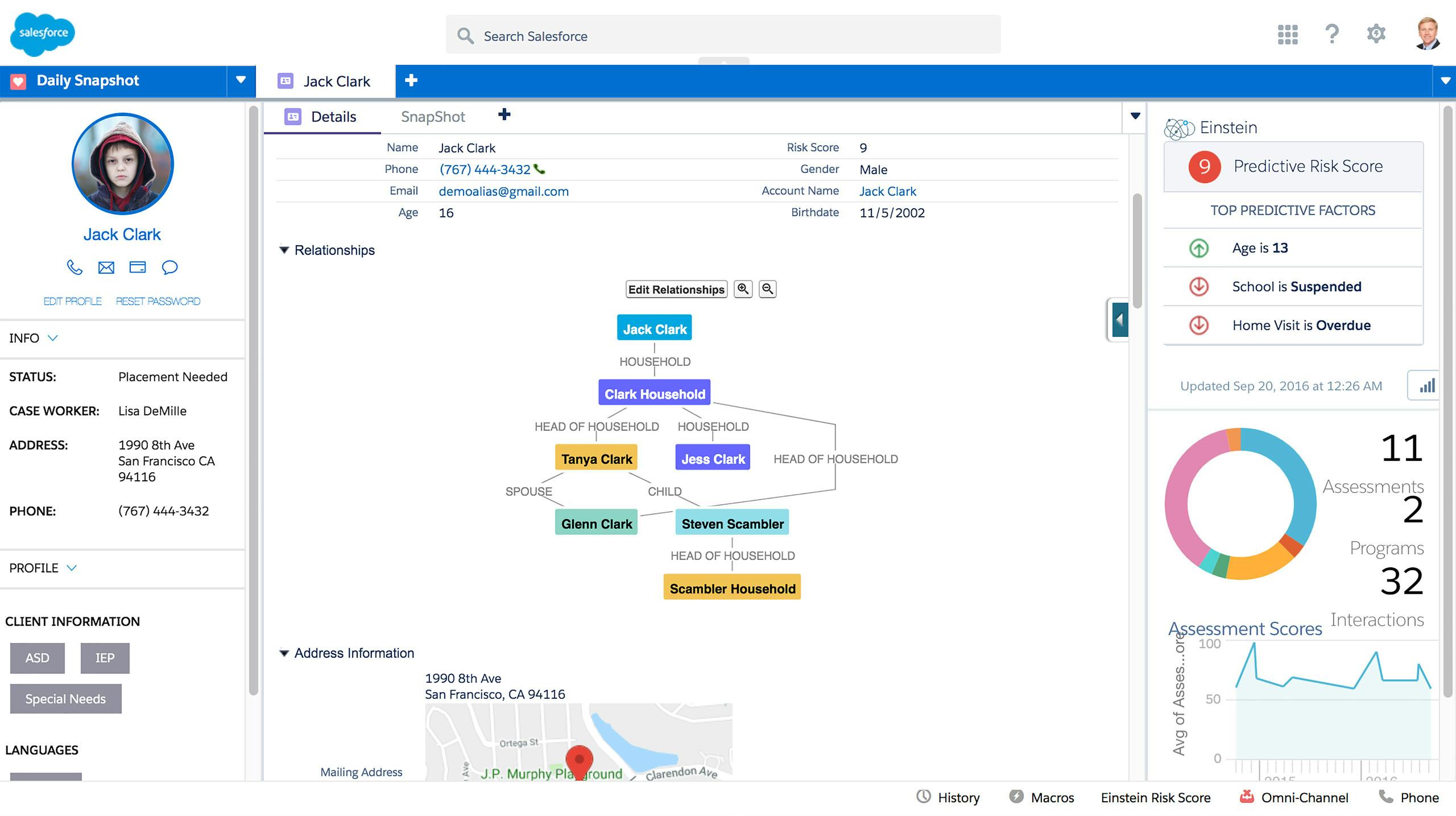Add a new subtab next to SnapShot
Viewport: 1456px width, 816px height.
click(504, 115)
